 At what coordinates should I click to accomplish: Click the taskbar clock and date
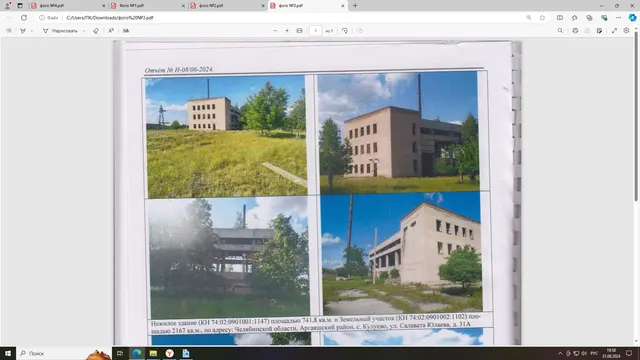[611, 353]
